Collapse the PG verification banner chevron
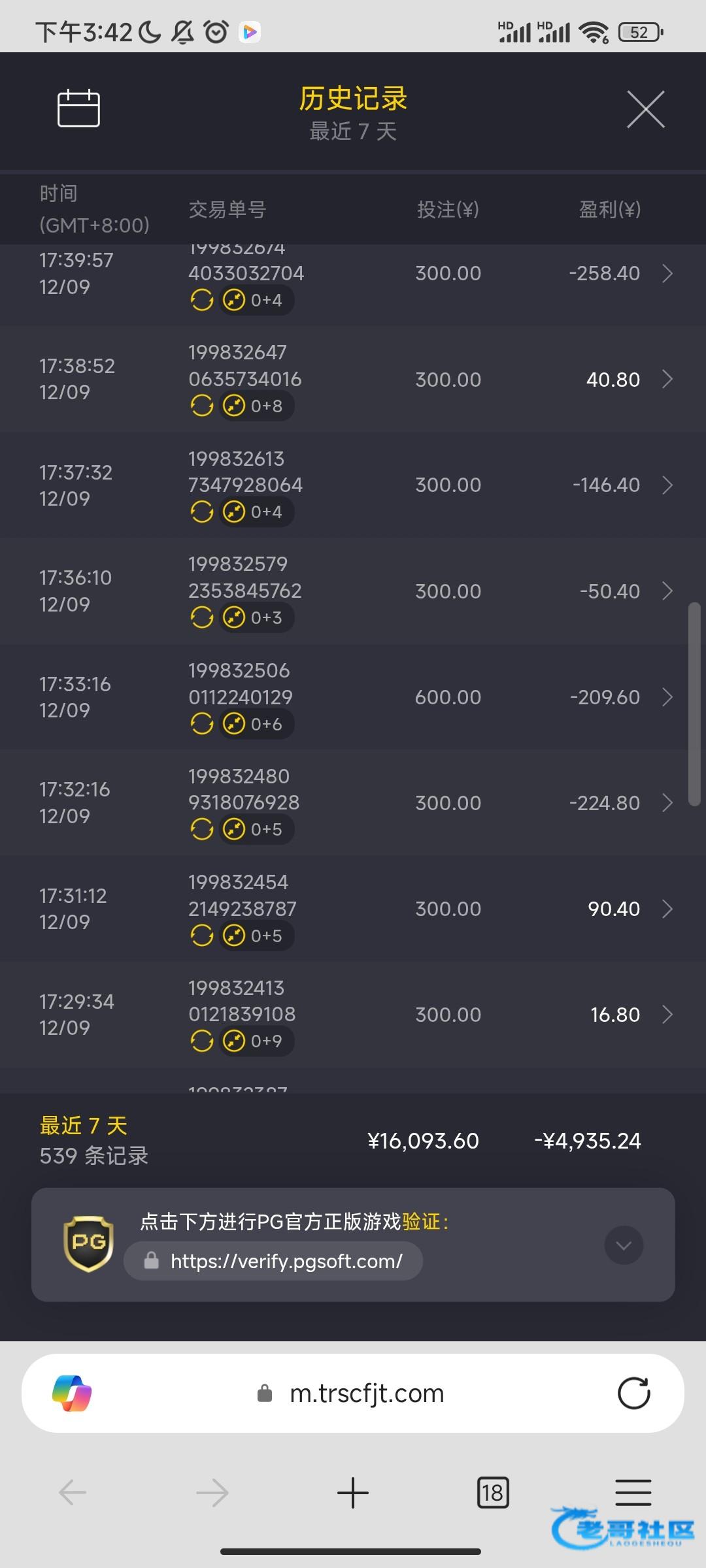This screenshot has width=706, height=1568. (624, 1245)
